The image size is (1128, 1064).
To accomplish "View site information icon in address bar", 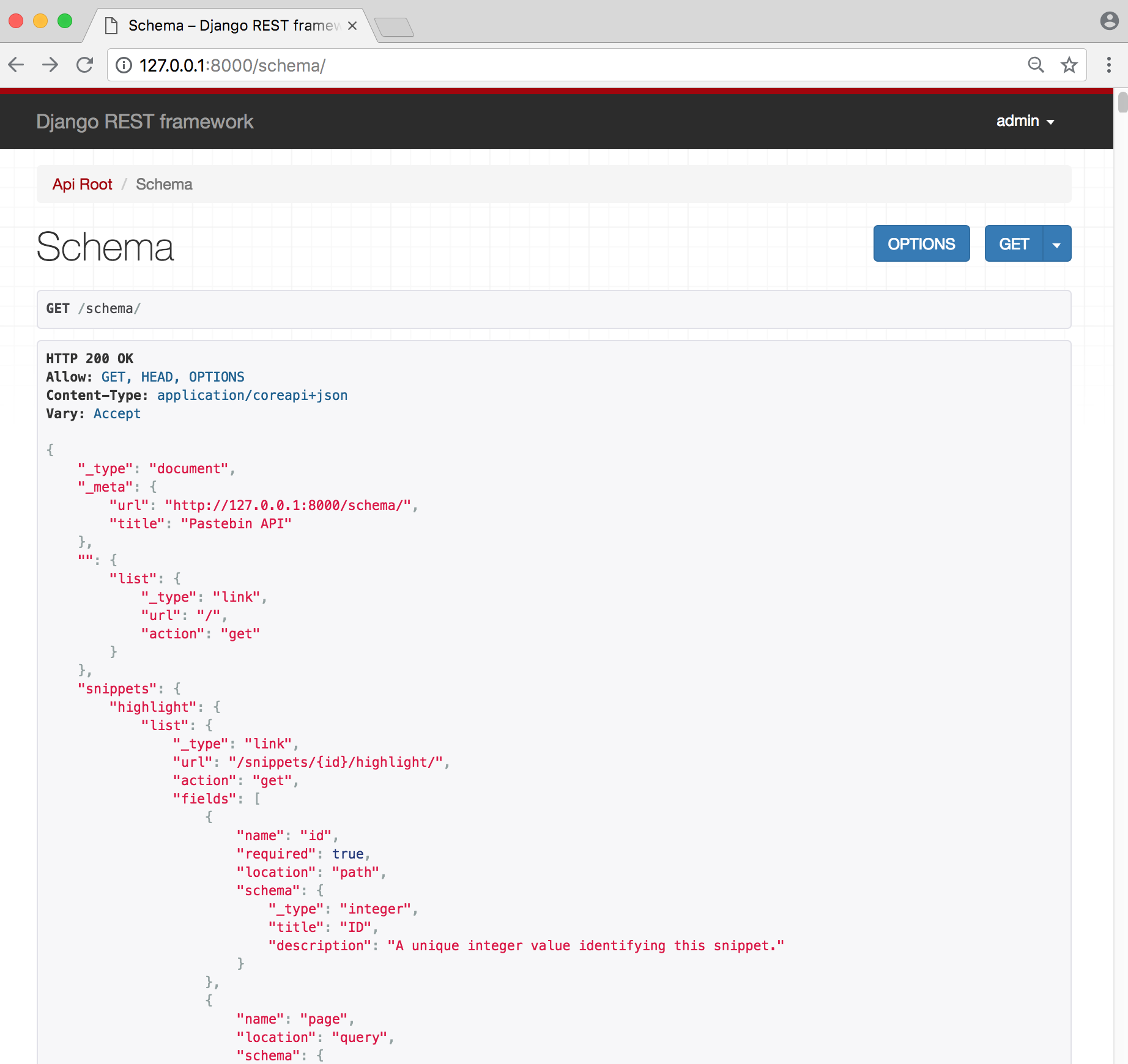I will click(x=124, y=65).
